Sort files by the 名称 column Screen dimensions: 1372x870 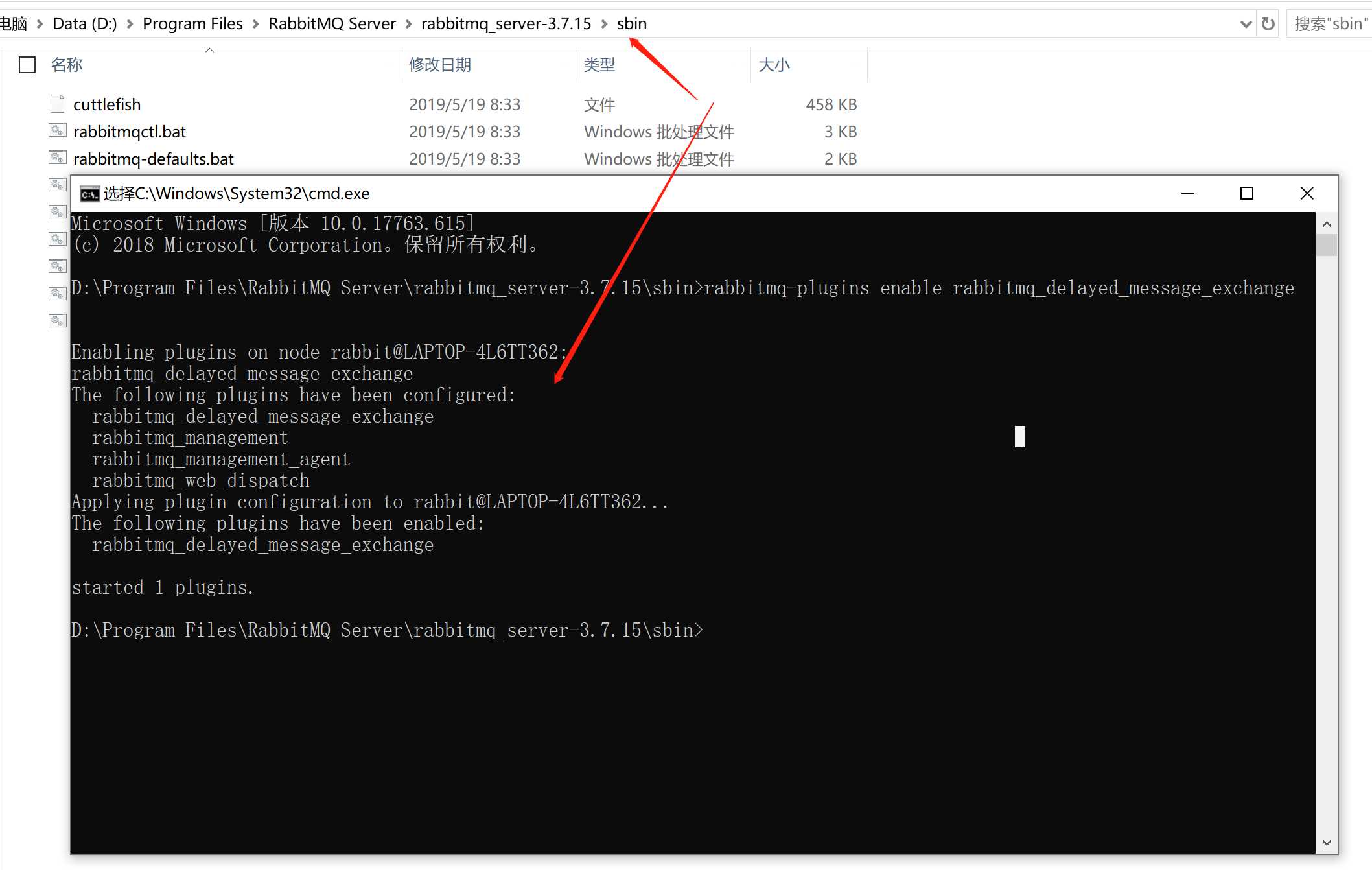click(67, 65)
